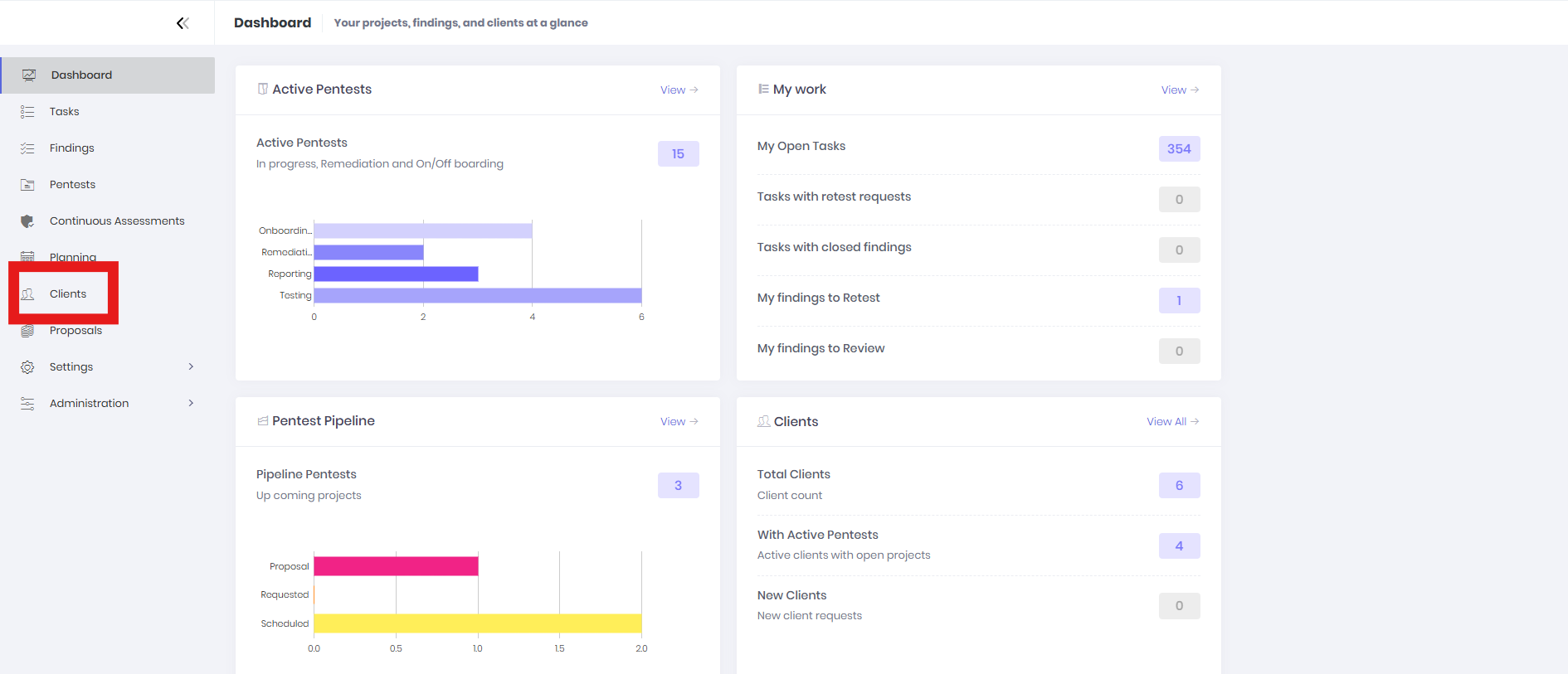
Task: Click the Pentests icon in sidebar
Action: click(27, 185)
